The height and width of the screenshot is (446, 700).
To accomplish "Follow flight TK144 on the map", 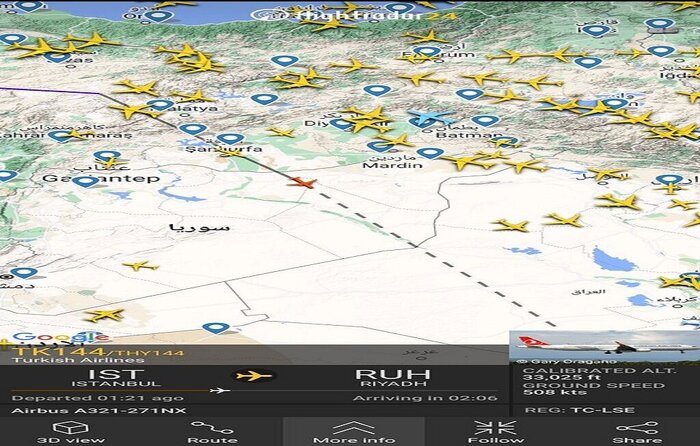I will pos(495,430).
